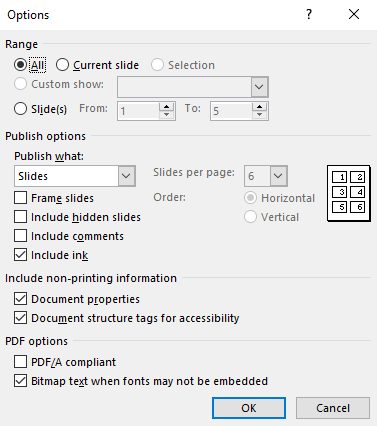Check Include hidden slides
The image size is (377, 426).
(x=20, y=217)
